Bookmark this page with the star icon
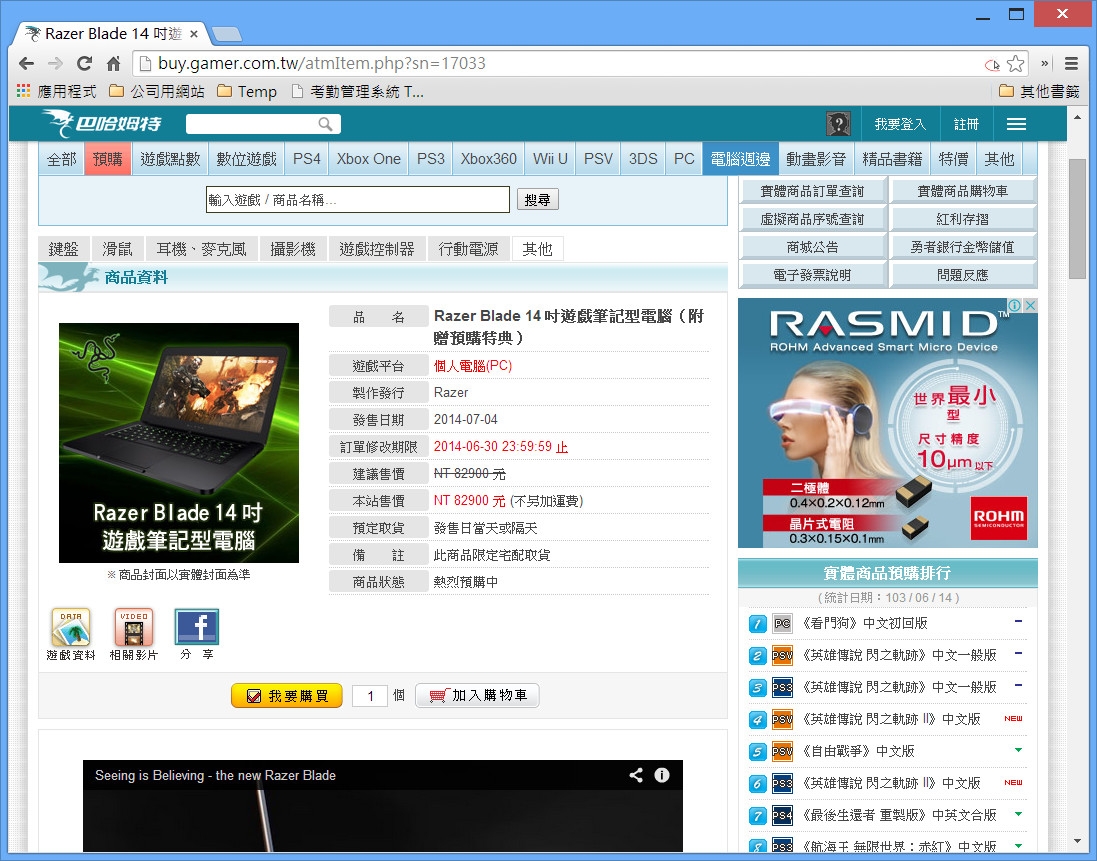The width and height of the screenshot is (1097, 861). tap(1015, 64)
